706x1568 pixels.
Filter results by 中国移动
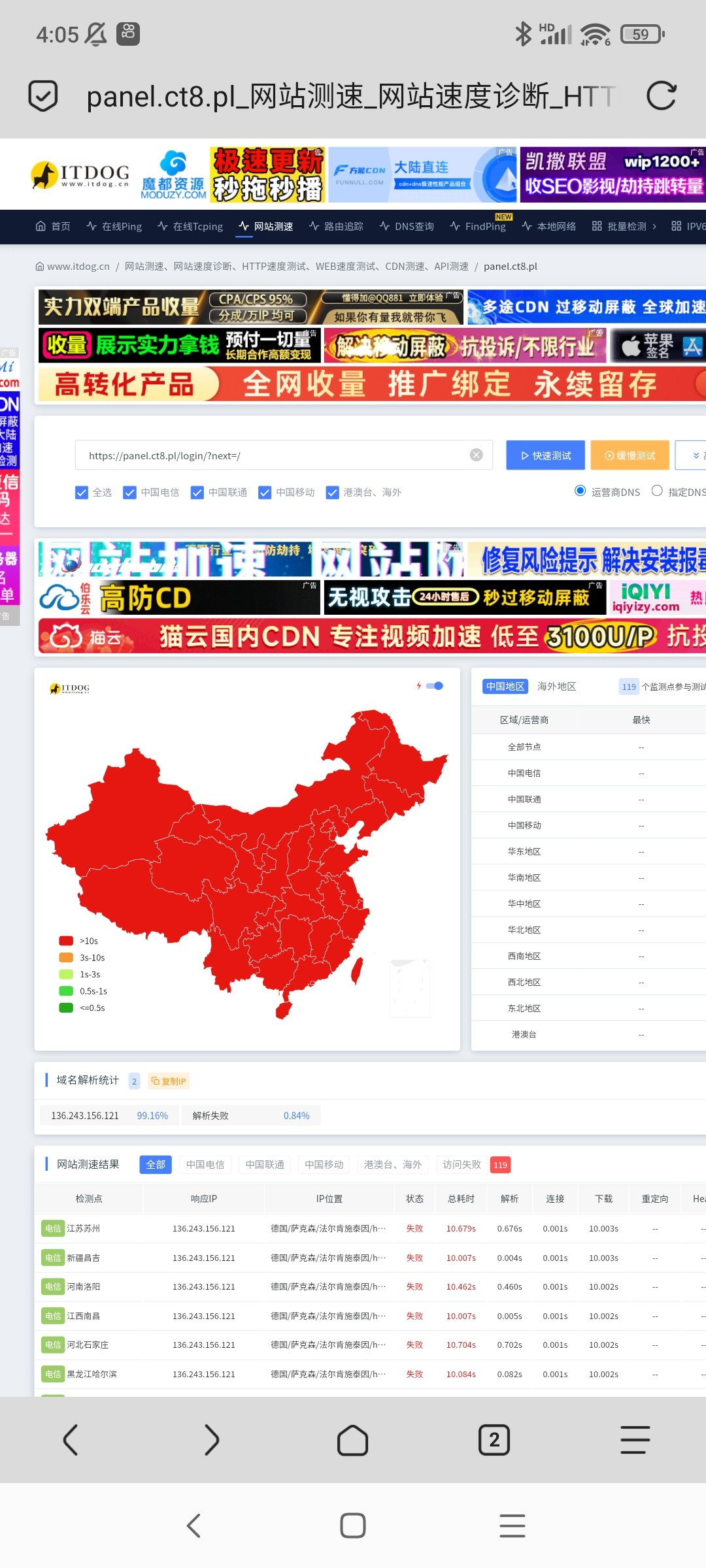(x=324, y=1164)
